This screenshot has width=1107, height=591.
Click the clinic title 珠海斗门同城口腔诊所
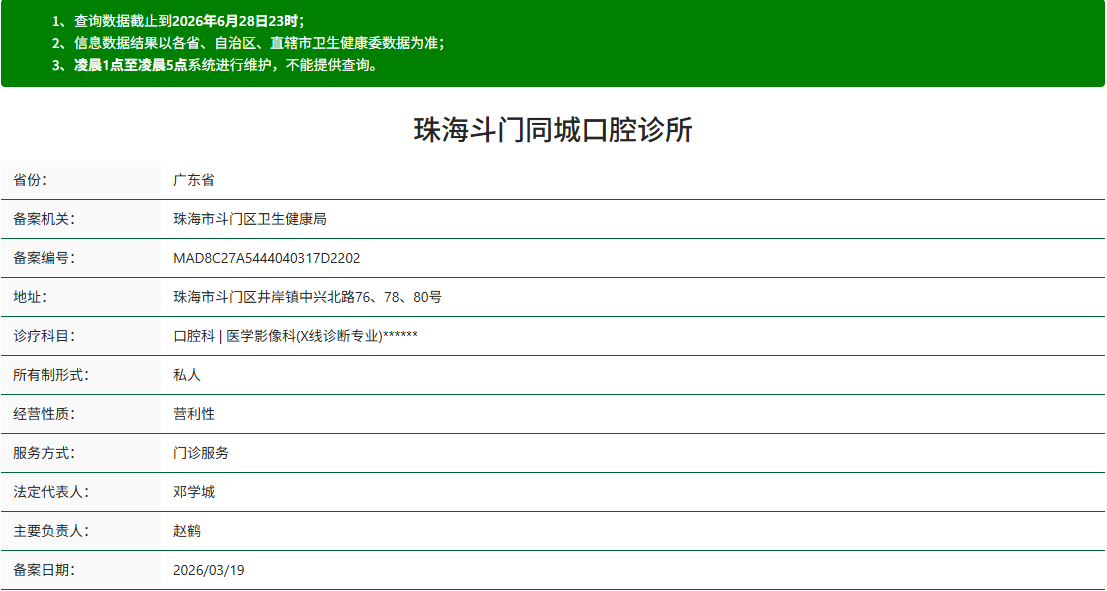pyautogui.click(x=553, y=131)
